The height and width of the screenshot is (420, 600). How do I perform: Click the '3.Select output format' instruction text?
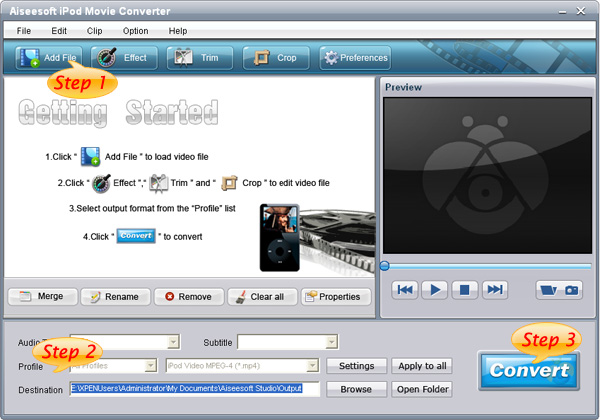(152, 208)
